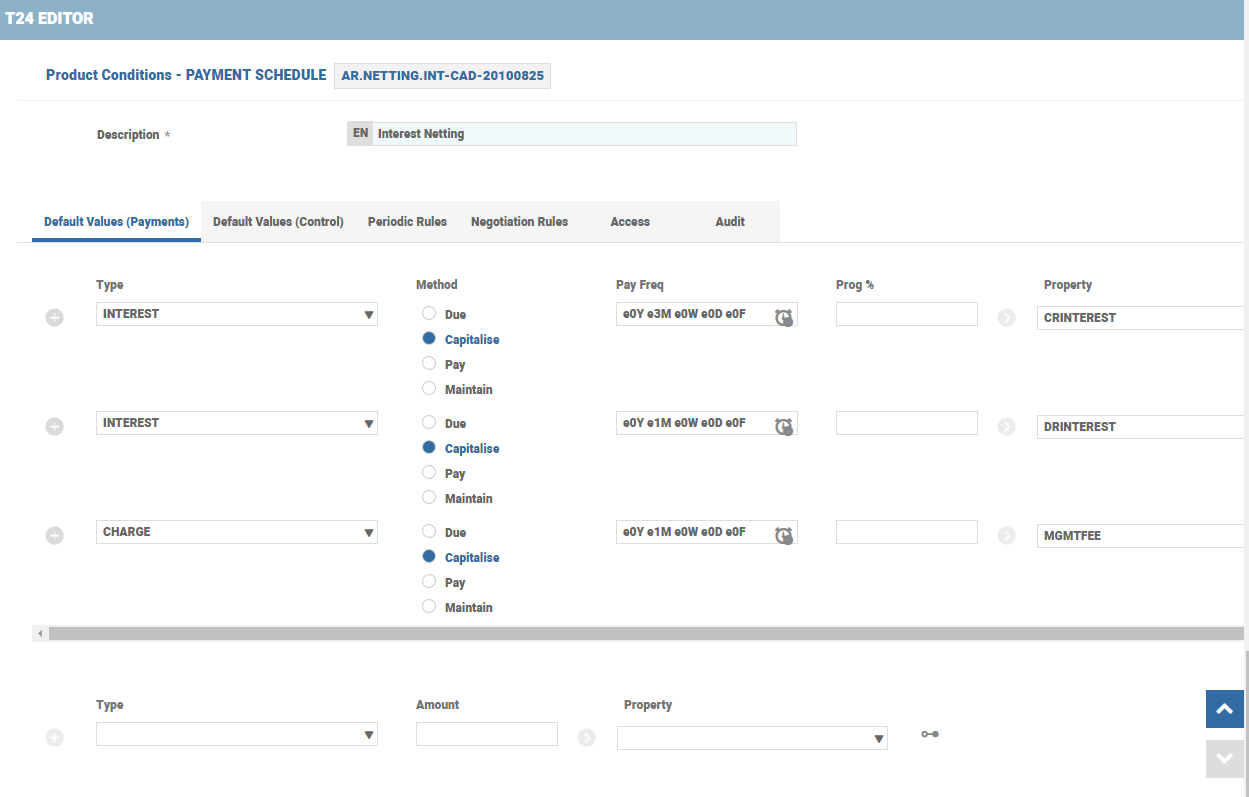Open frequency picker for CRINTEREST pay freq

[784, 317]
